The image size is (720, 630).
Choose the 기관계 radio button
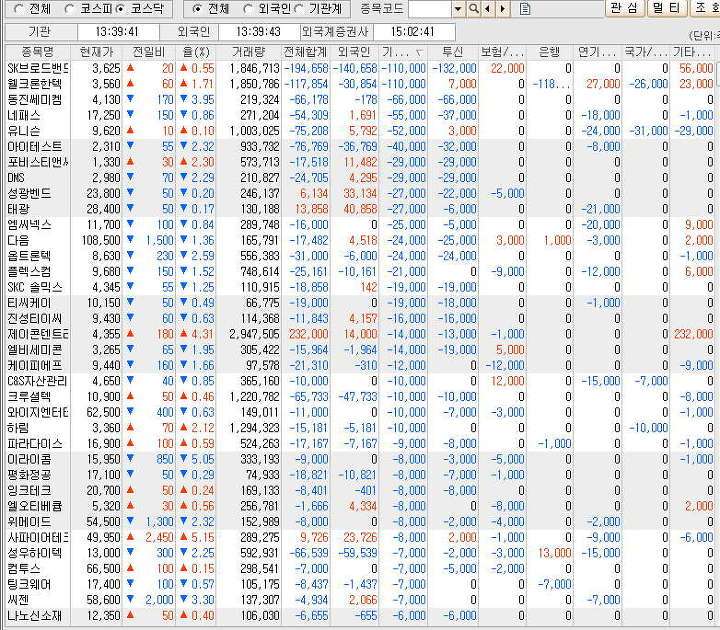click(298, 9)
